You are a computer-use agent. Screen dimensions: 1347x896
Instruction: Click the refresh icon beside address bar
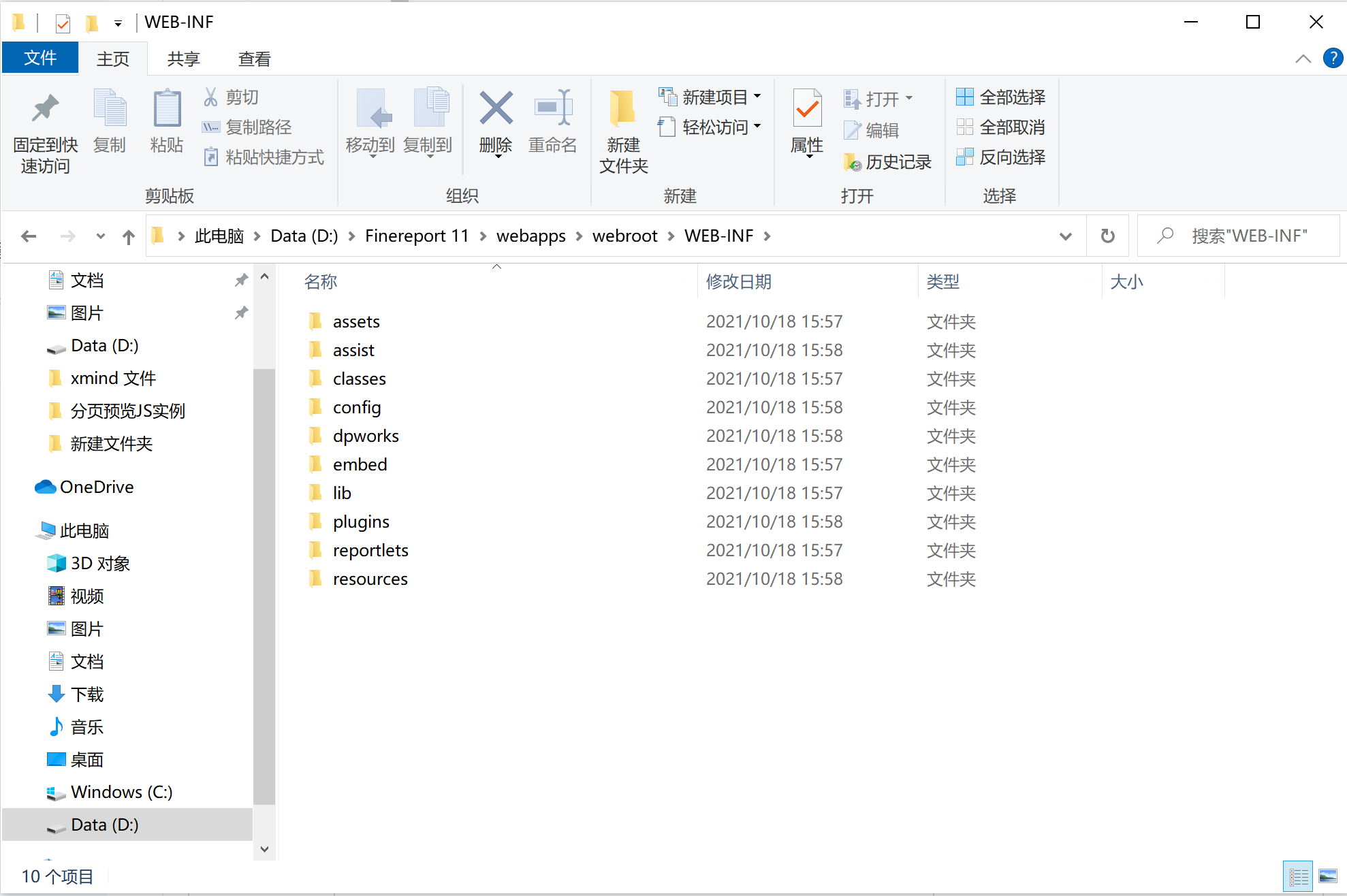1107,236
